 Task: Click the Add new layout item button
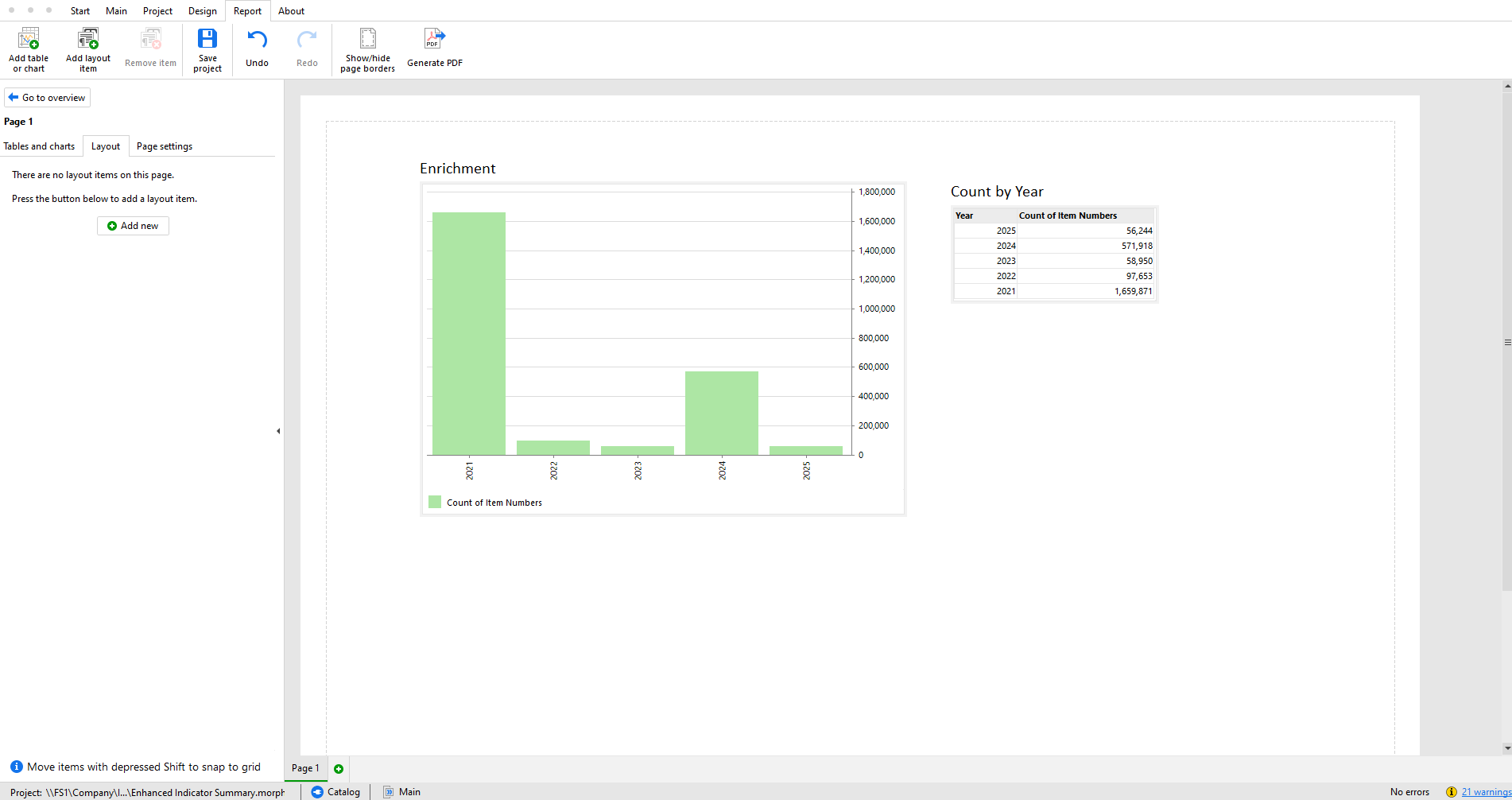coord(133,226)
